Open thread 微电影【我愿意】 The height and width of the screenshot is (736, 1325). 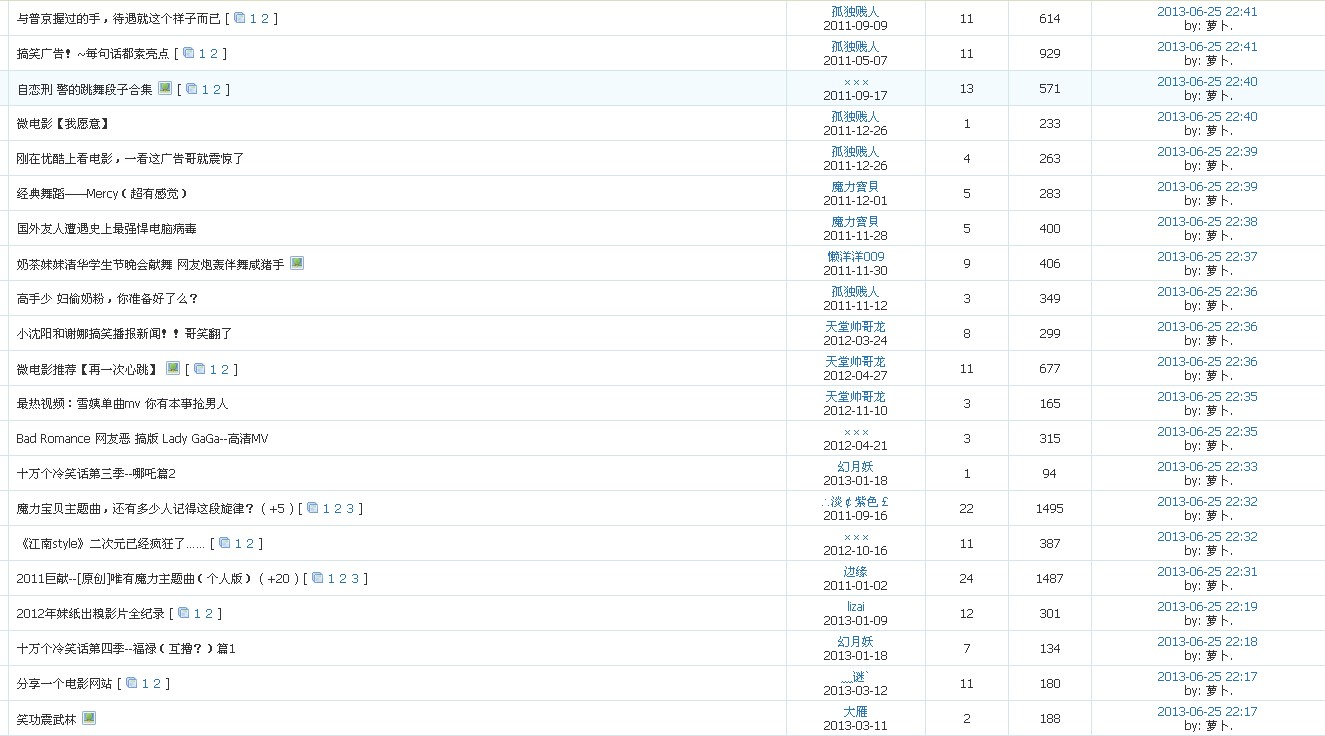coord(62,124)
